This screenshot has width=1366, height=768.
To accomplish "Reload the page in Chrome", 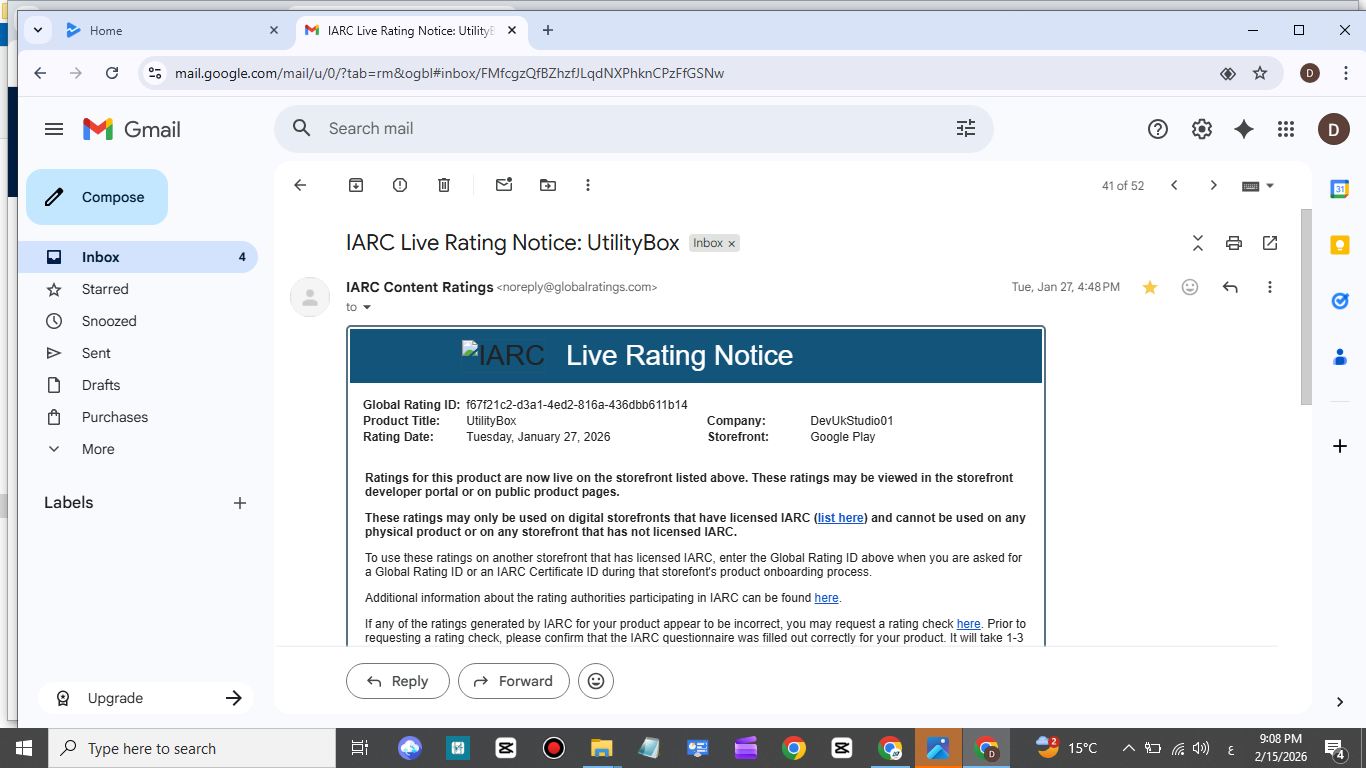I will coord(112,73).
